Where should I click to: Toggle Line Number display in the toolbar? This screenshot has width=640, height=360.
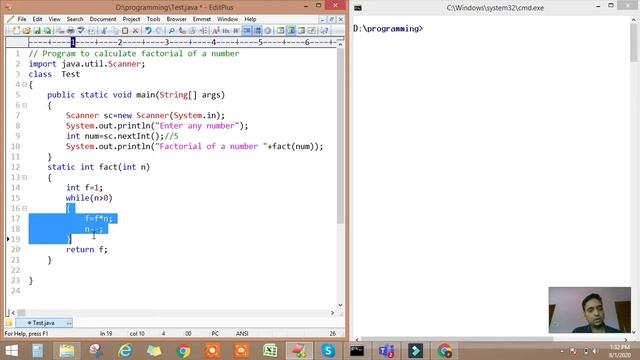[x=258, y=31]
